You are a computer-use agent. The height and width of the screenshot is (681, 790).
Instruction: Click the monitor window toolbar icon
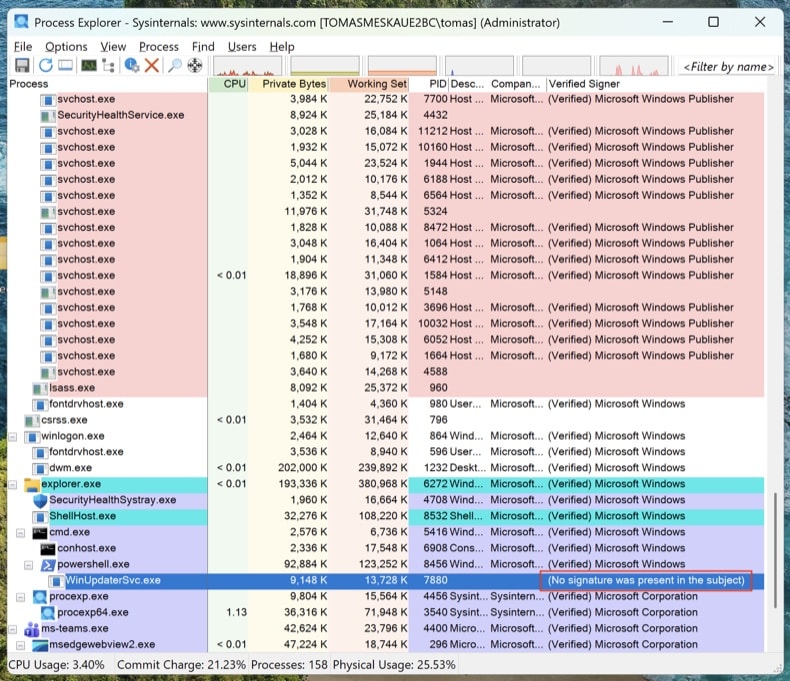point(65,65)
